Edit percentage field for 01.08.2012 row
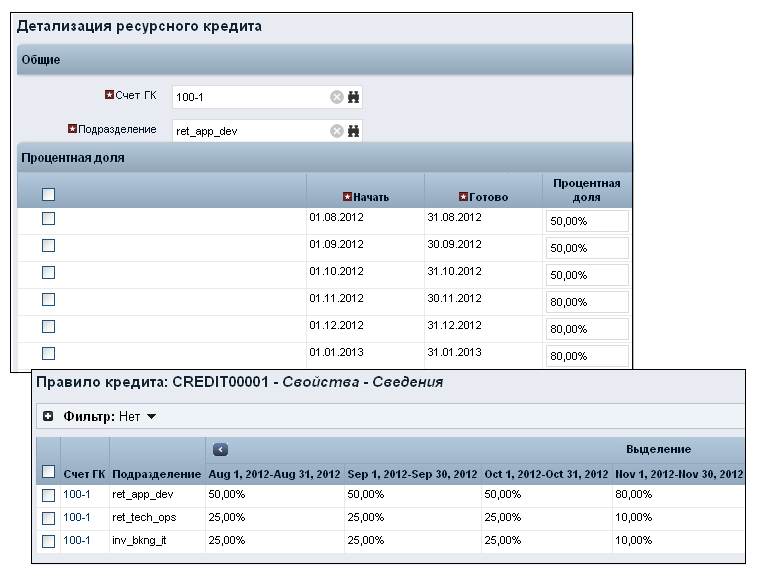Screen dimensions: 763x582 tap(587, 221)
